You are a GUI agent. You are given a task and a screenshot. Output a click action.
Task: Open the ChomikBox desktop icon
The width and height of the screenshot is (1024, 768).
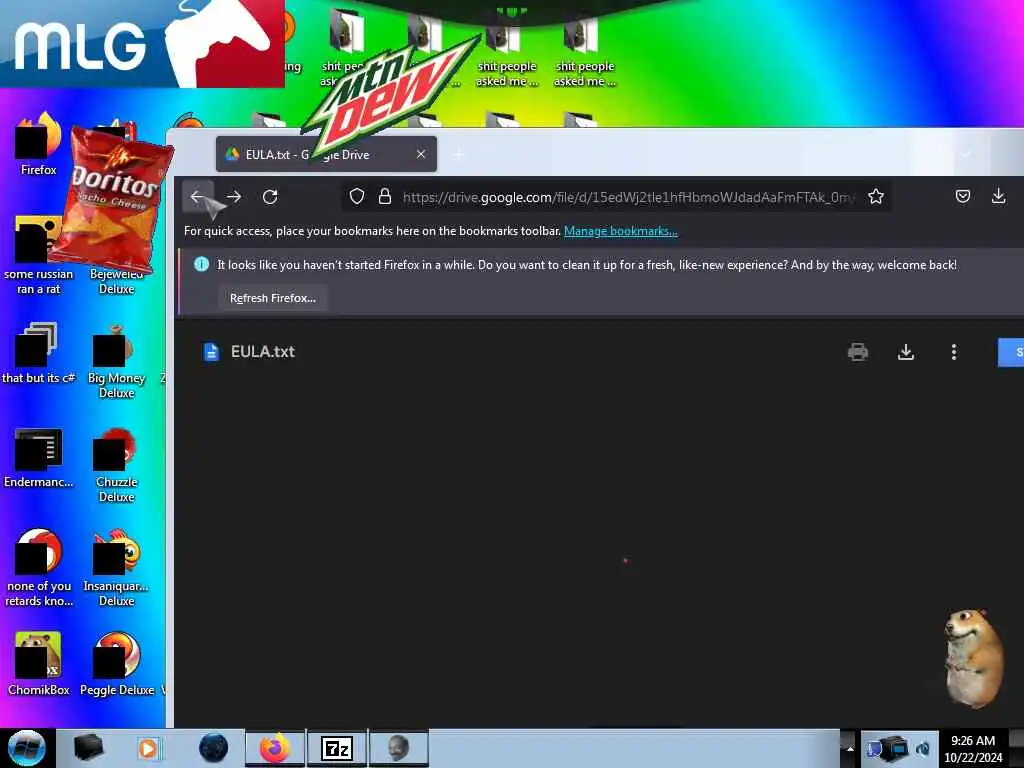(39, 664)
